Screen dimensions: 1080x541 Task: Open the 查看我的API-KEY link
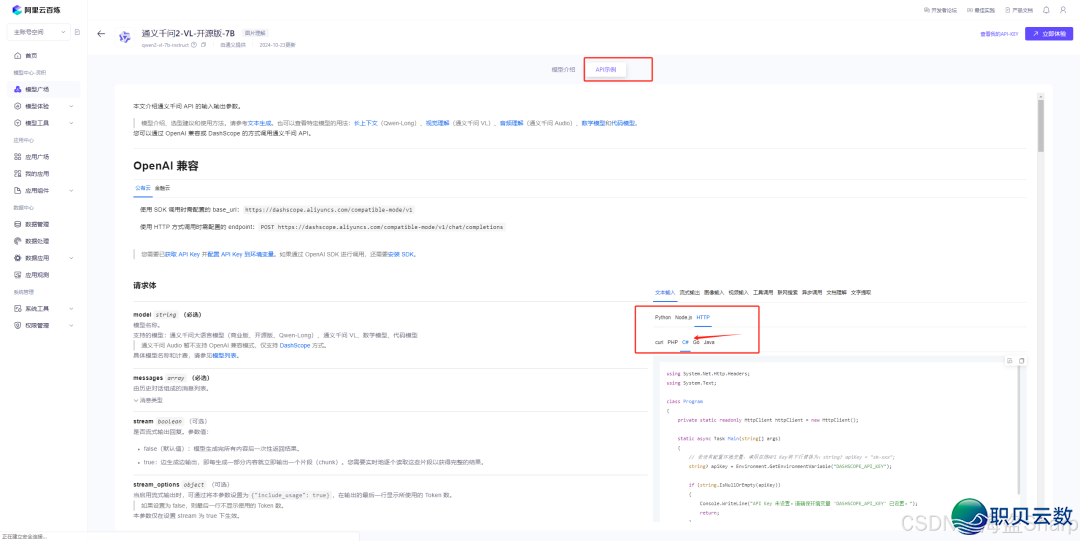999,34
